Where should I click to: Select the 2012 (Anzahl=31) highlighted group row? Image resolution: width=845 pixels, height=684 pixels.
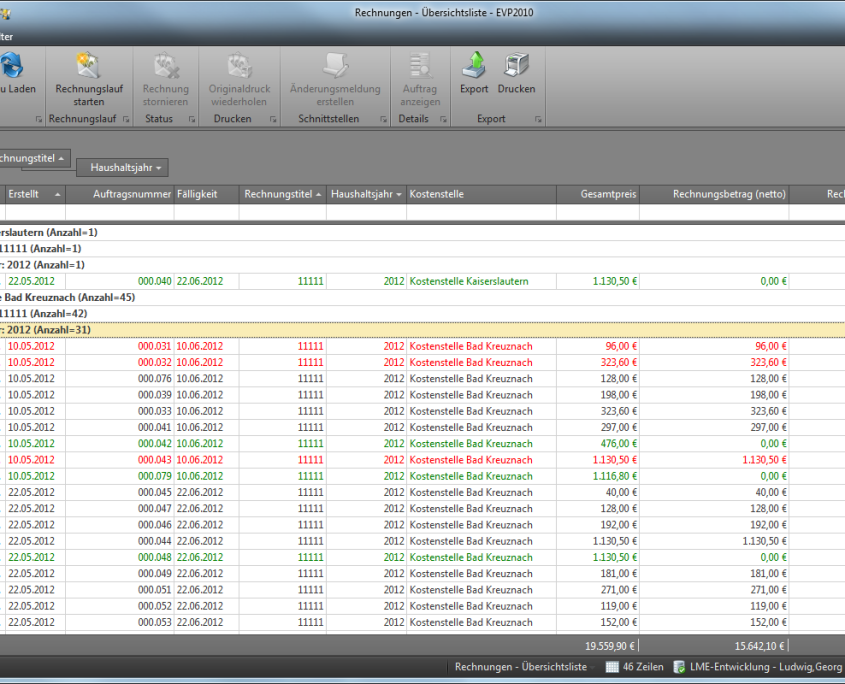point(422,330)
